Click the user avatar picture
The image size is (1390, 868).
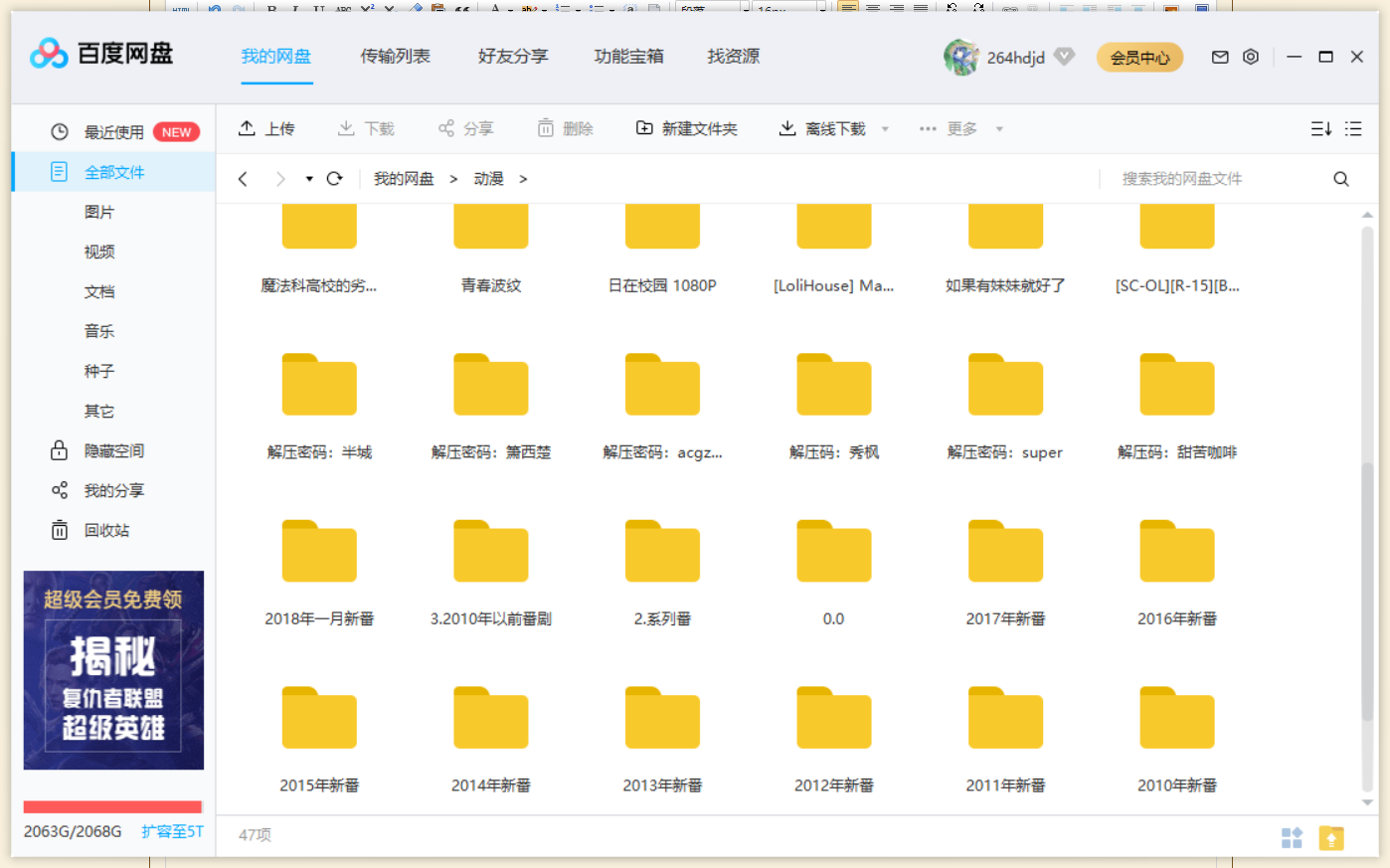click(x=960, y=57)
